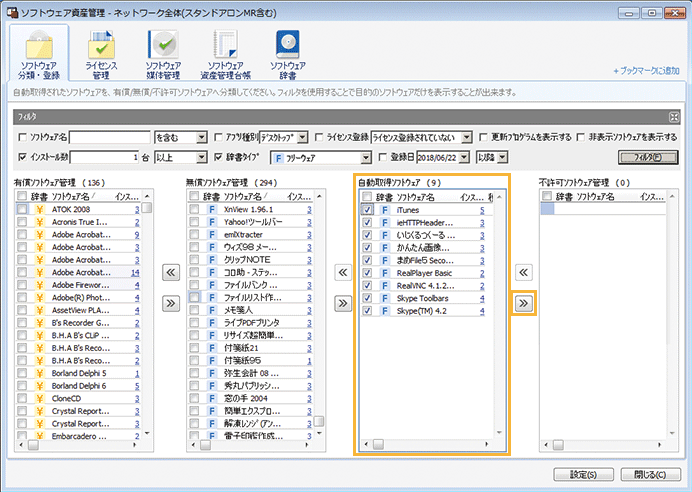Select the RealVNC 4.1.2… row text
This screenshot has height=492, width=692.
425,286
